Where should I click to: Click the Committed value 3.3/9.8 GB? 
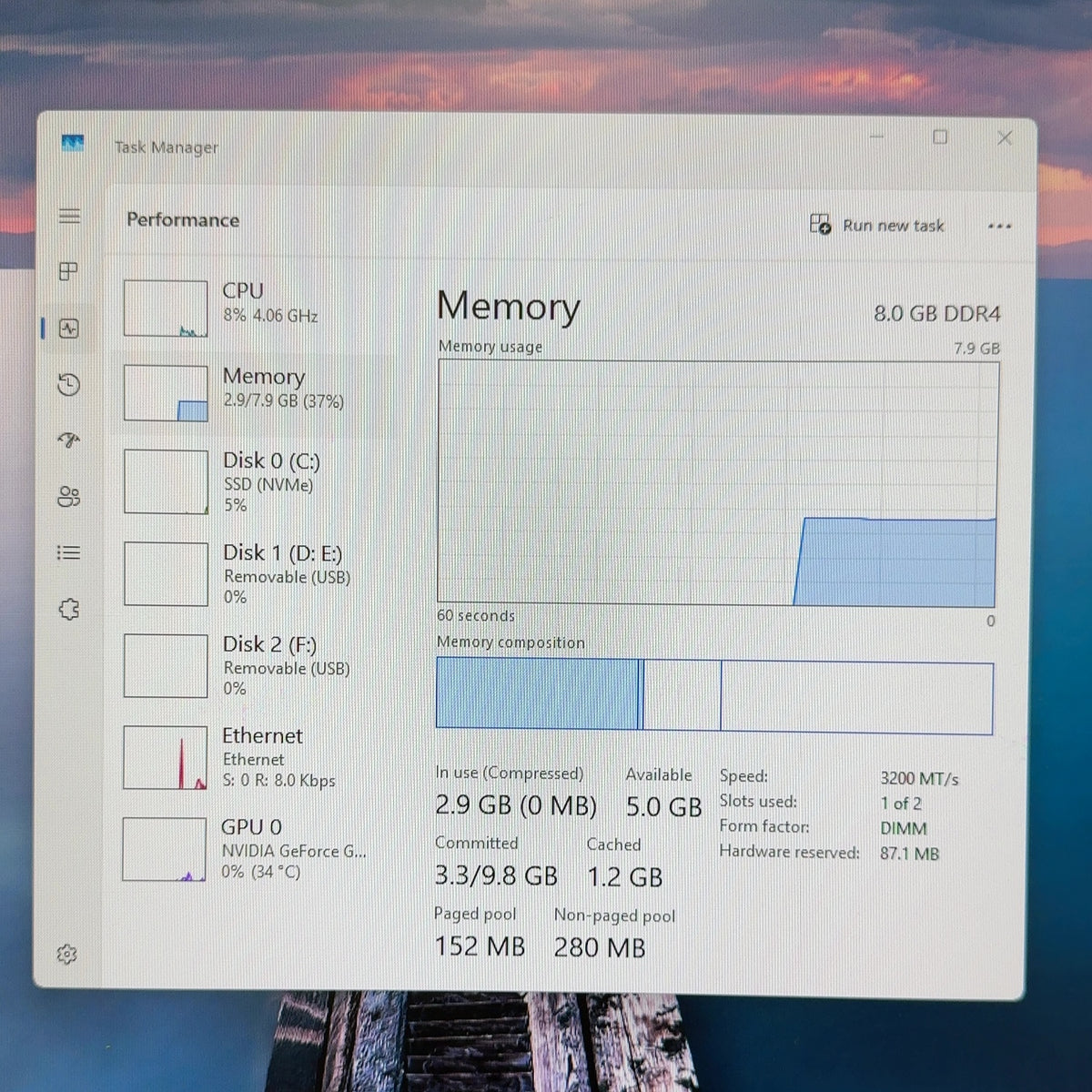click(496, 875)
